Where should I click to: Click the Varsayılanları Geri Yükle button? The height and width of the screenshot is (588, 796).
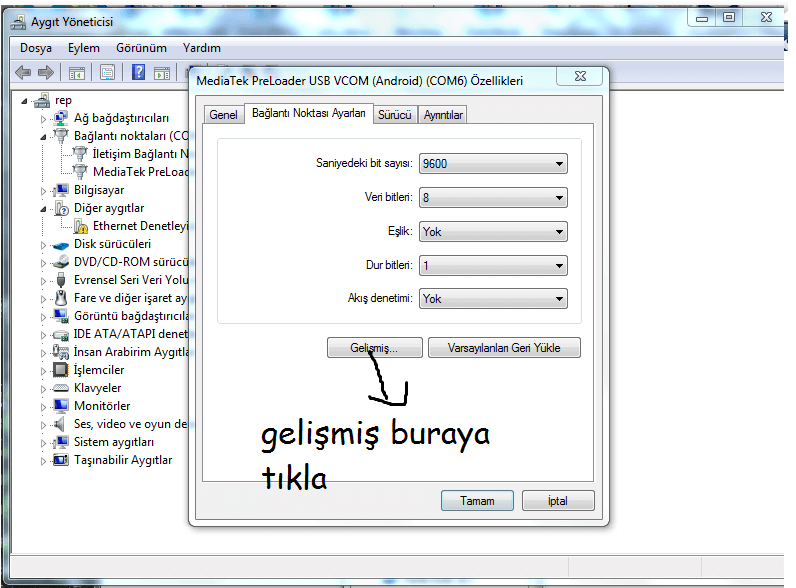click(504, 348)
